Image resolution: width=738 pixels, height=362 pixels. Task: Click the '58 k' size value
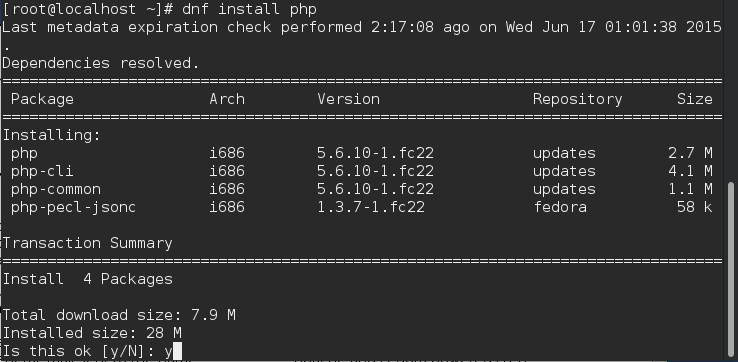pyautogui.click(x=695, y=207)
